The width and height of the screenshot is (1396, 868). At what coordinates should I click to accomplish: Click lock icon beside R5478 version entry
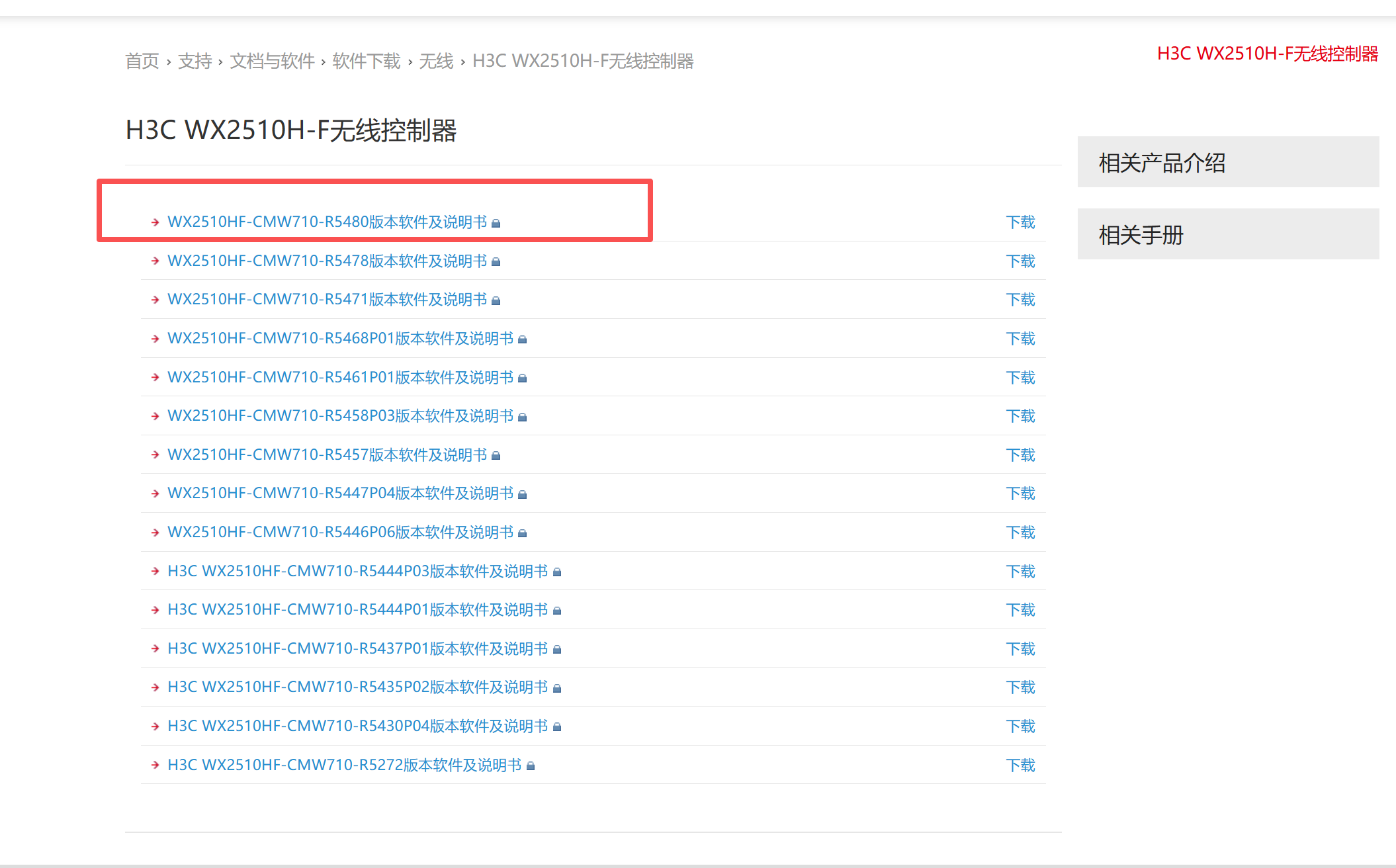pos(496,262)
